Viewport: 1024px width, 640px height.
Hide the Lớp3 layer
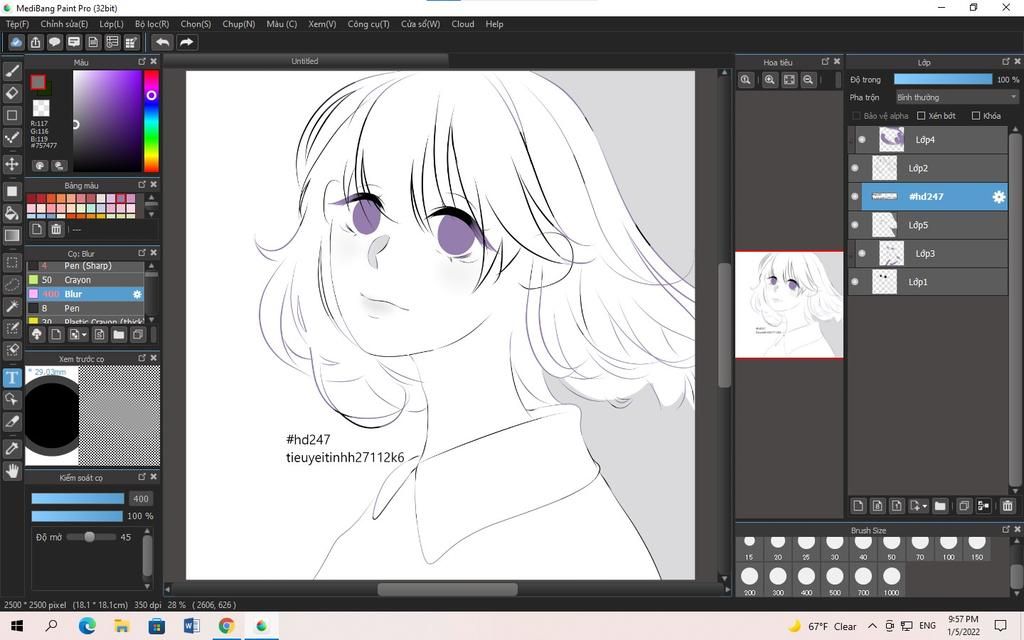(x=862, y=253)
